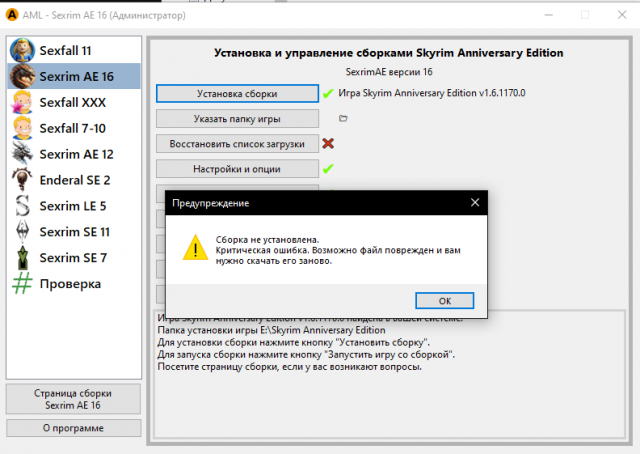This screenshot has width=640, height=454.
Task: Close the Предупреждение dialog with X
Action: click(474, 202)
